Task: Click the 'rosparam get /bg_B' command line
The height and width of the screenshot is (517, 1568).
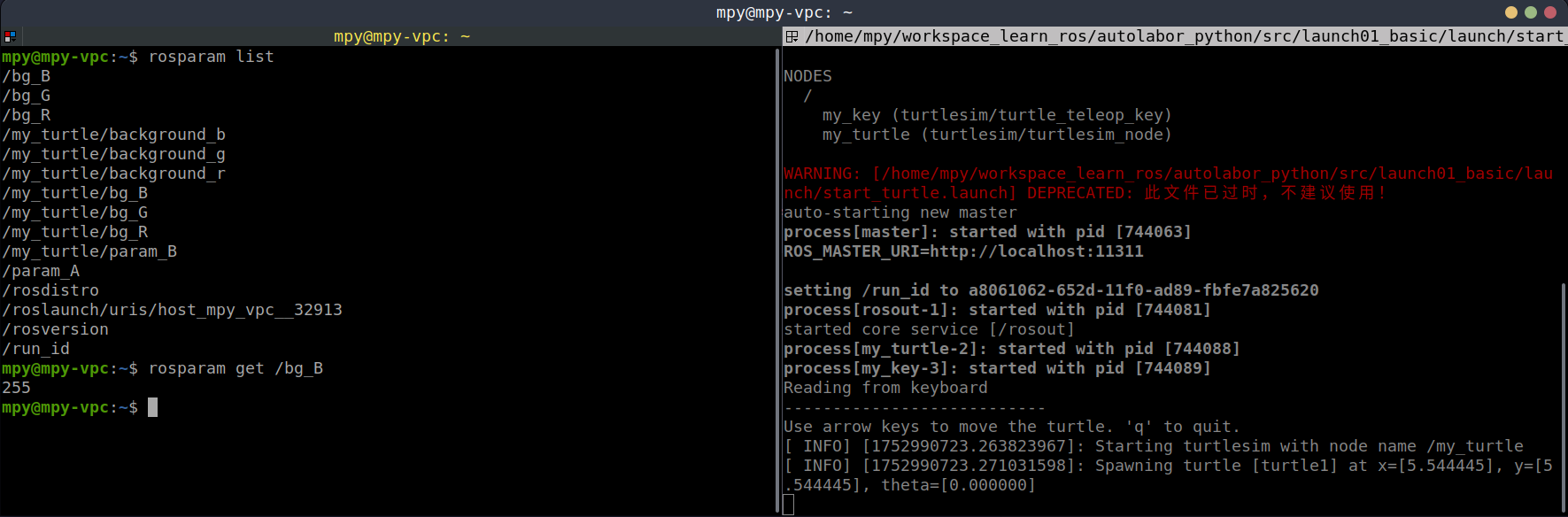Action: coord(236,368)
